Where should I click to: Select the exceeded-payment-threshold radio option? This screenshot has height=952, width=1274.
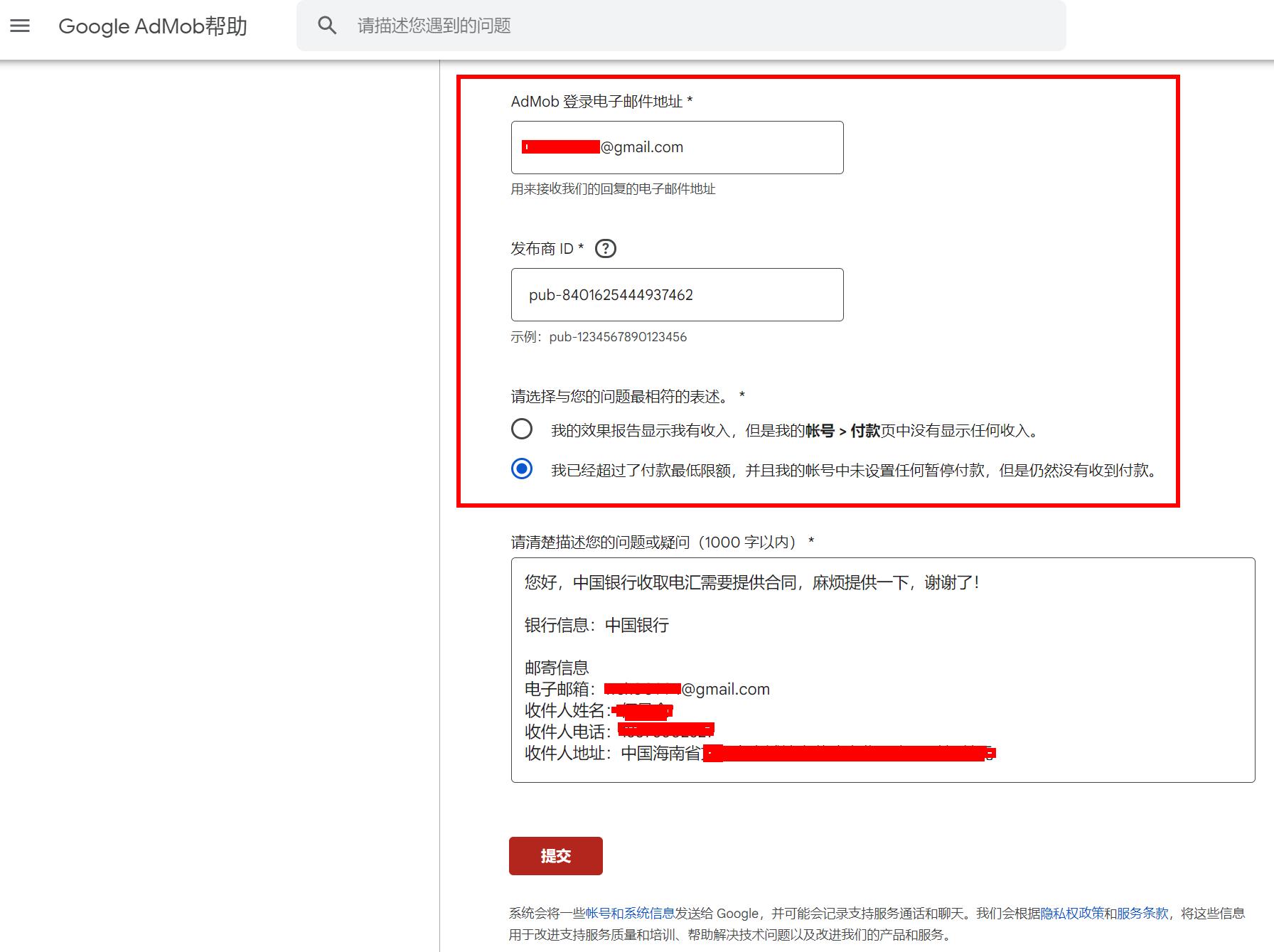click(x=522, y=469)
